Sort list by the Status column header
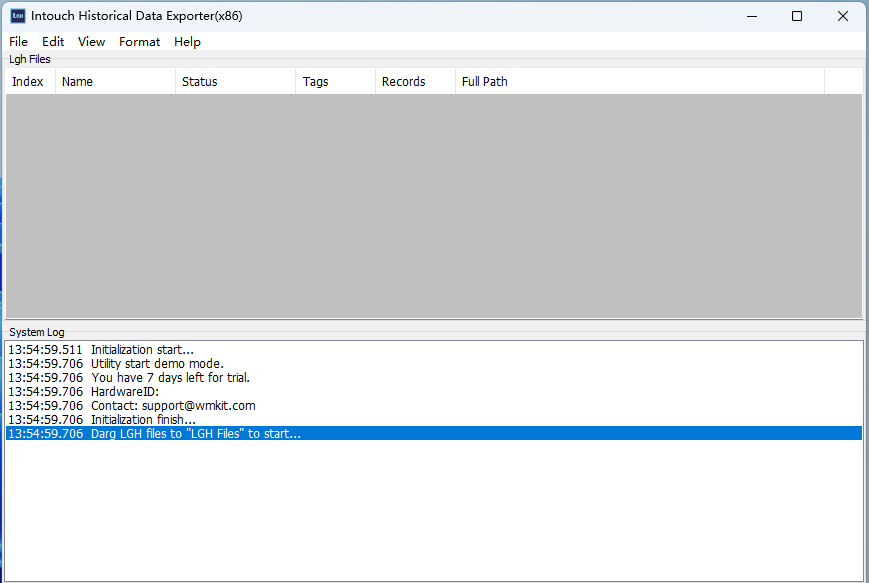Screen dimensions: 869x583 coord(236,81)
